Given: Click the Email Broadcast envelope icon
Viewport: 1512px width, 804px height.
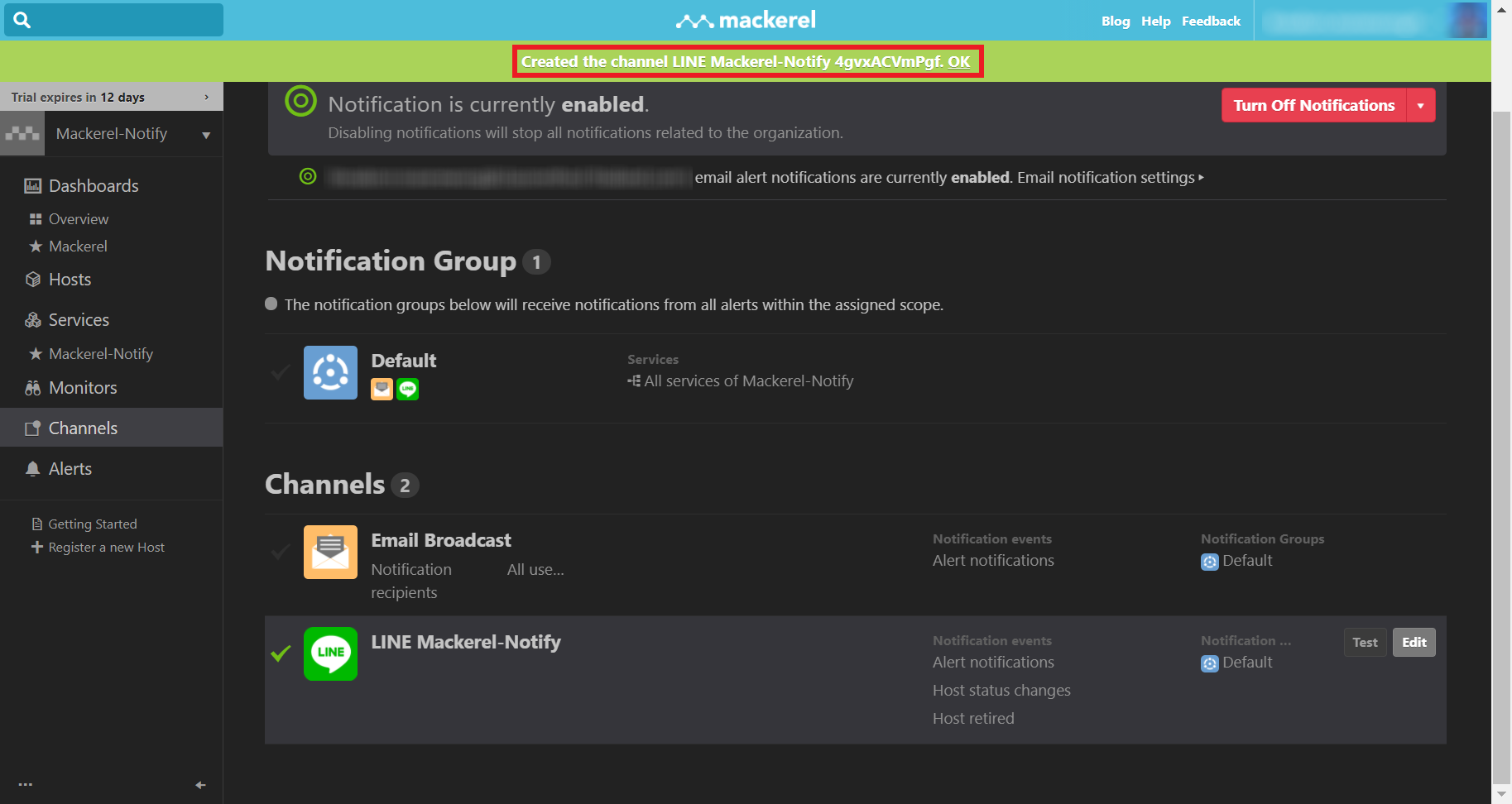Looking at the screenshot, I should 330,552.
